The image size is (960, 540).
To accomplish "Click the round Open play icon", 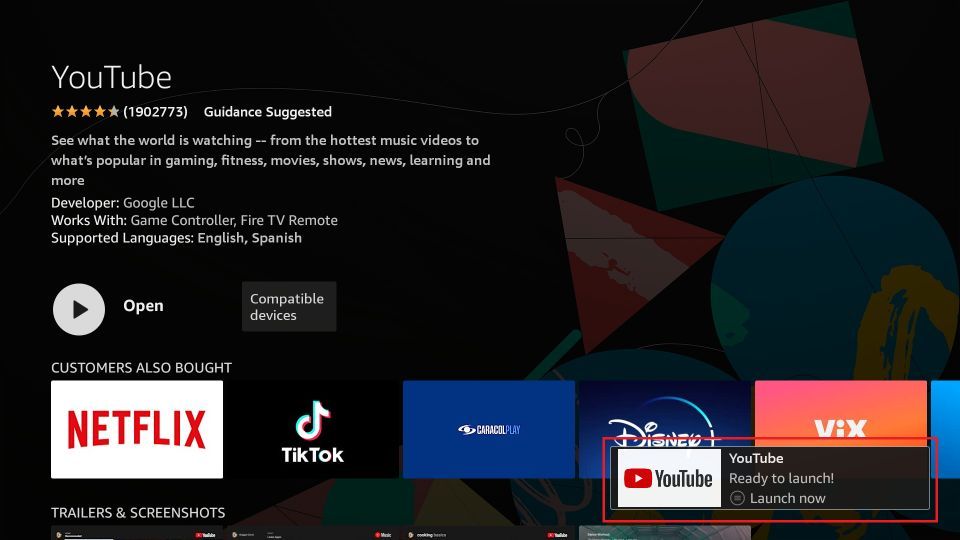I will (78, 309).
